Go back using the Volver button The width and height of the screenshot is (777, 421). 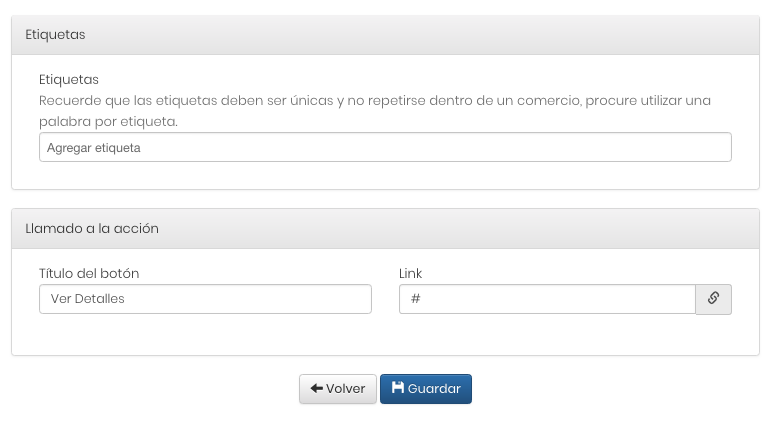337,389
